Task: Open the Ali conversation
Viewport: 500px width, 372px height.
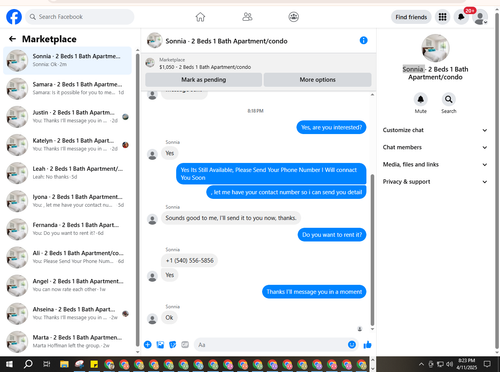Action: click(x=67, y=257)
